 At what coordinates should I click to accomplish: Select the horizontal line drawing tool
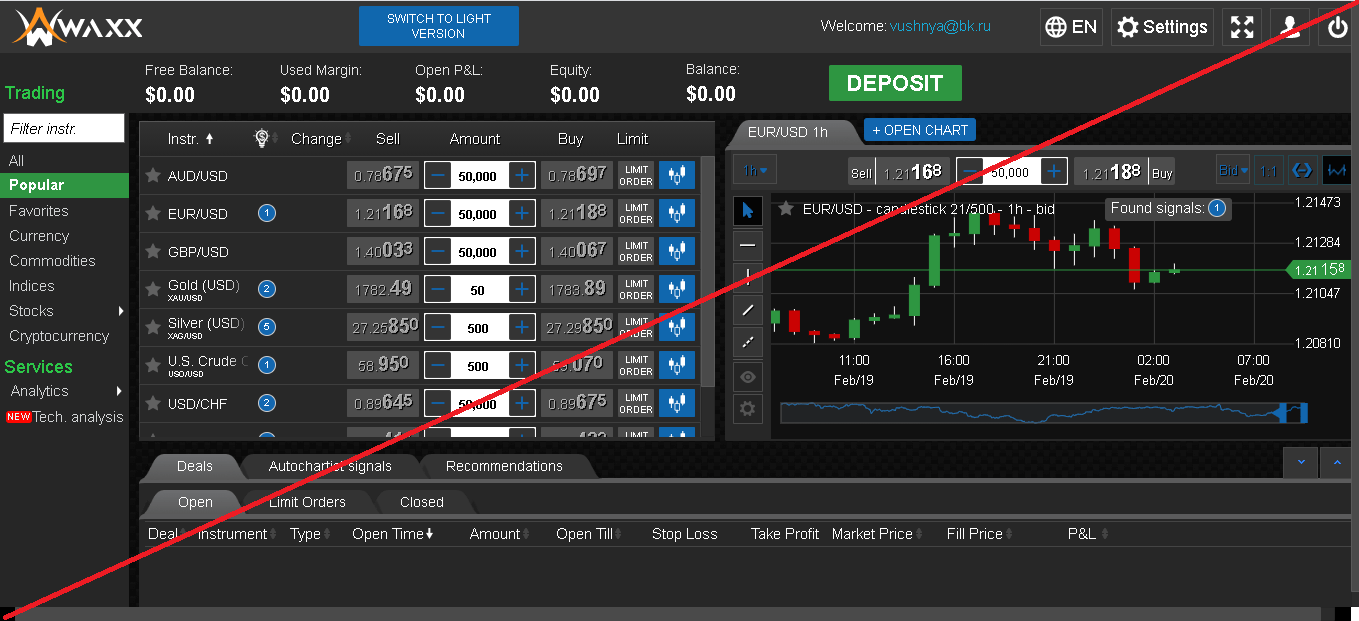749,244
